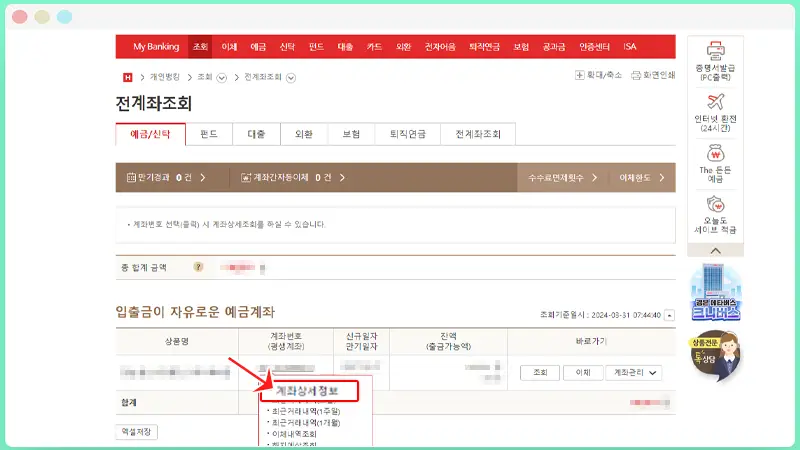Collapse the right sidebar with up chevron
This screenshot has width=800, height=450.
pyautogui.click(x=715, y=251)
